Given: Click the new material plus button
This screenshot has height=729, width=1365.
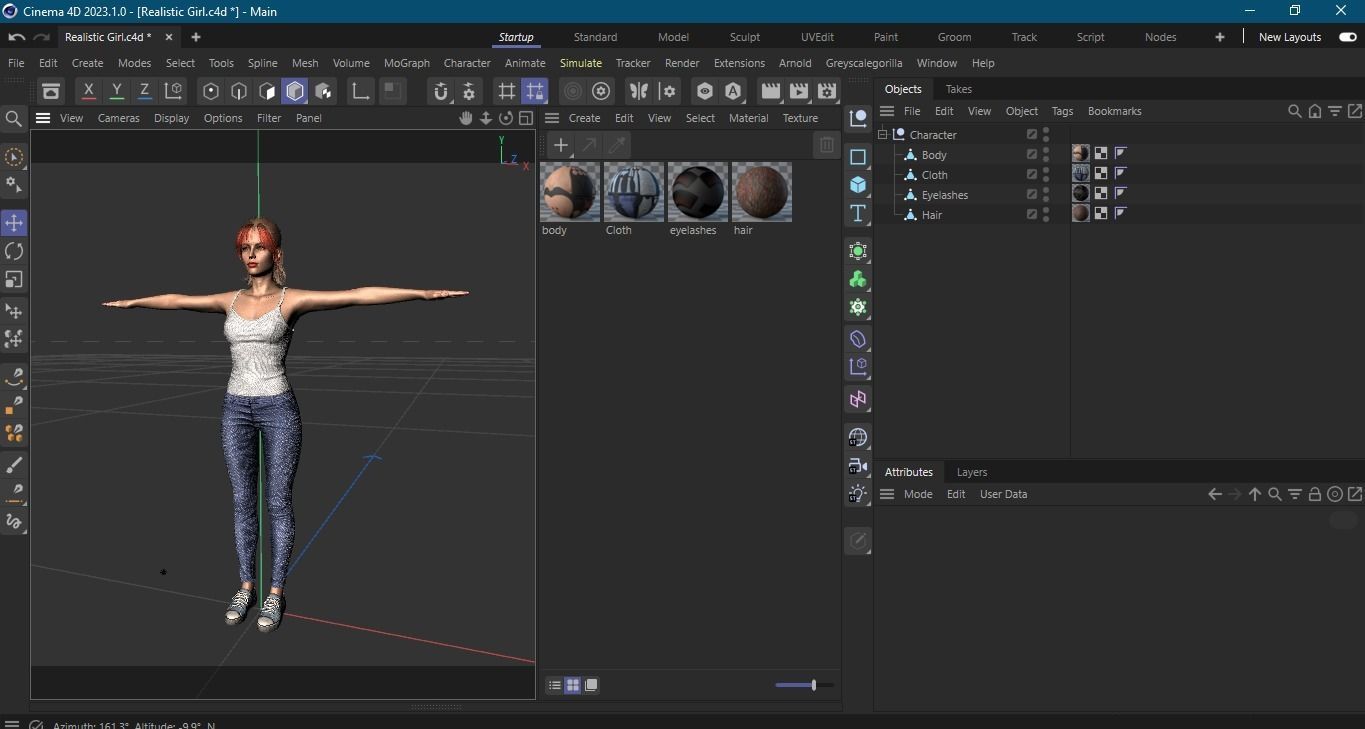Looking at the screenshot, I should pyautogui.click(x=561, y=146).
